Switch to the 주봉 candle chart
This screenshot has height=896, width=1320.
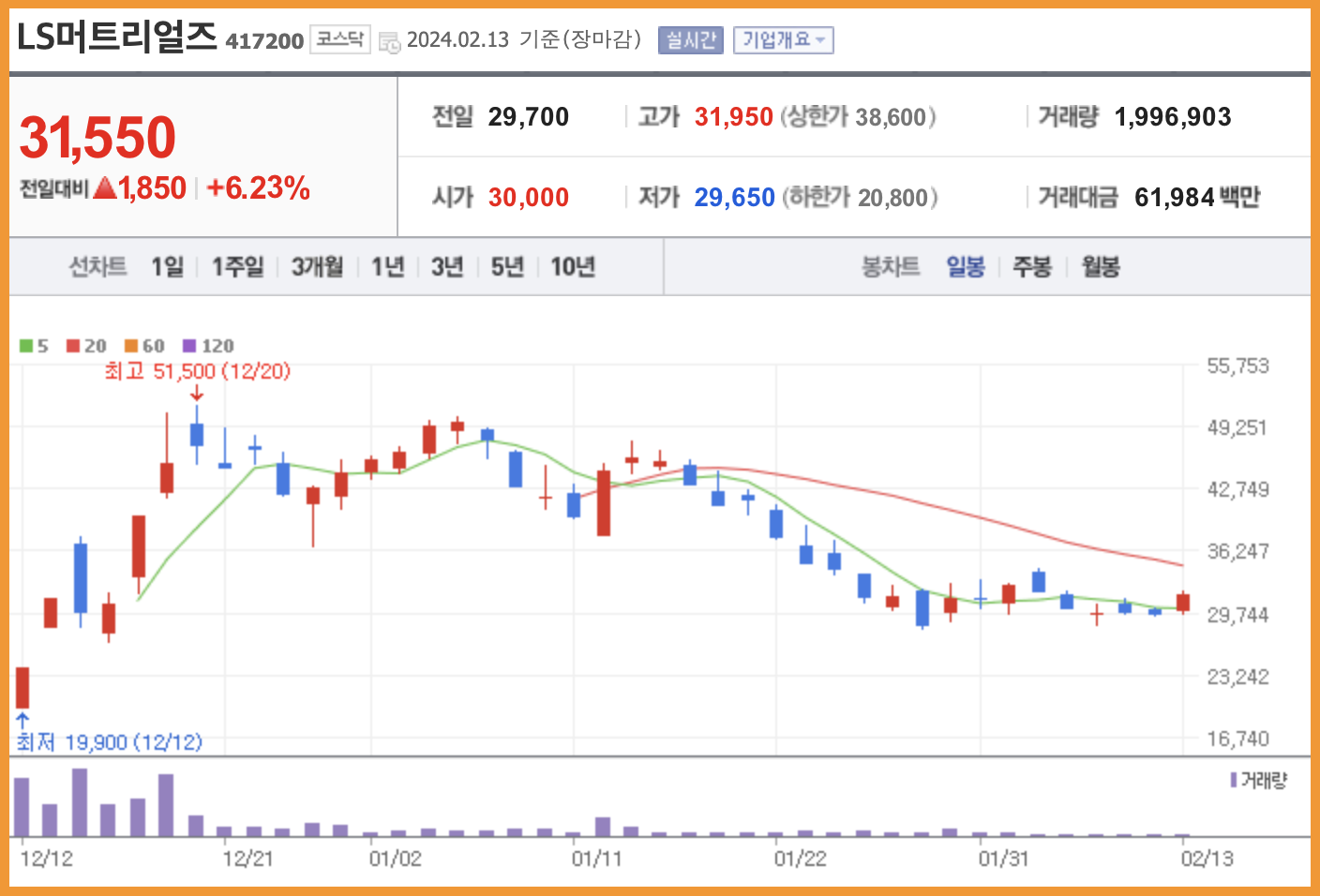[1032, 267]
